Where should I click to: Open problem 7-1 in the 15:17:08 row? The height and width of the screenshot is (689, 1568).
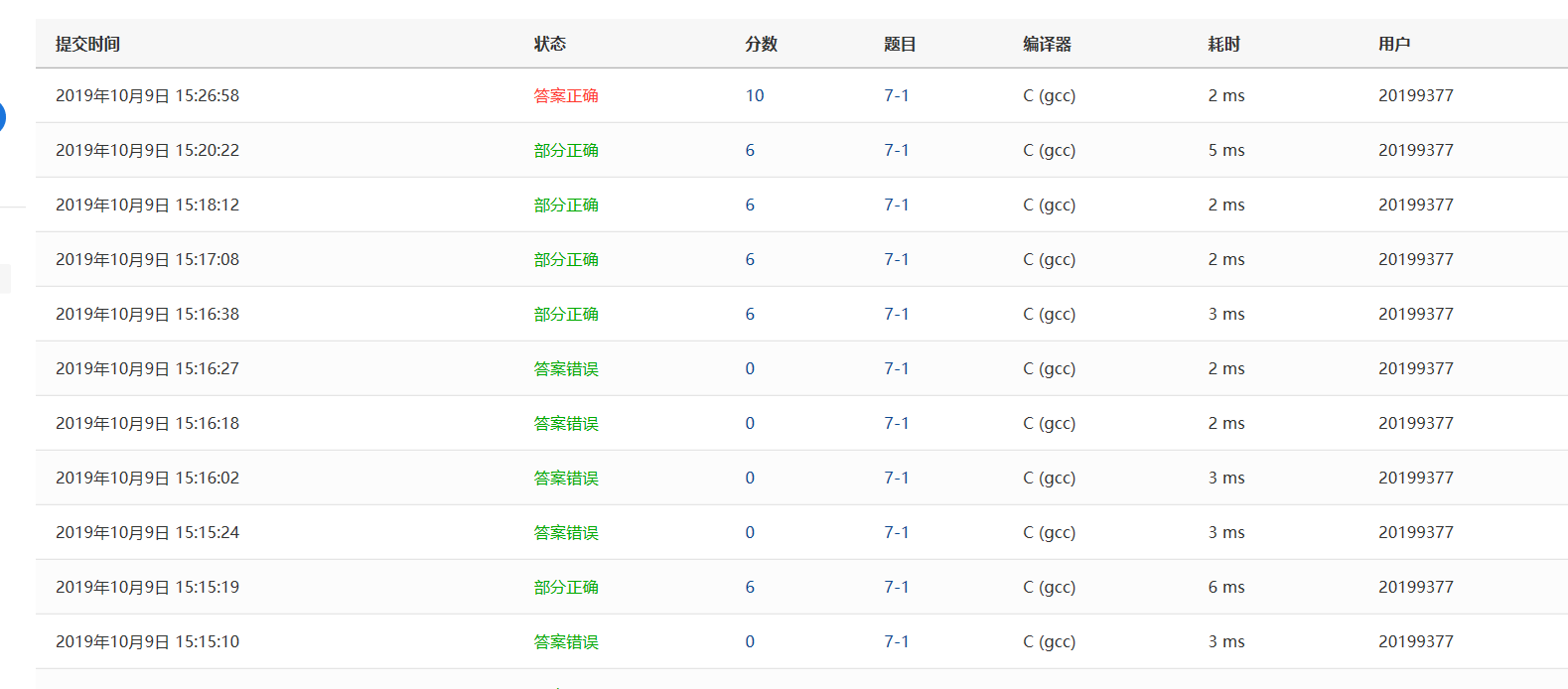click(897, 259)
